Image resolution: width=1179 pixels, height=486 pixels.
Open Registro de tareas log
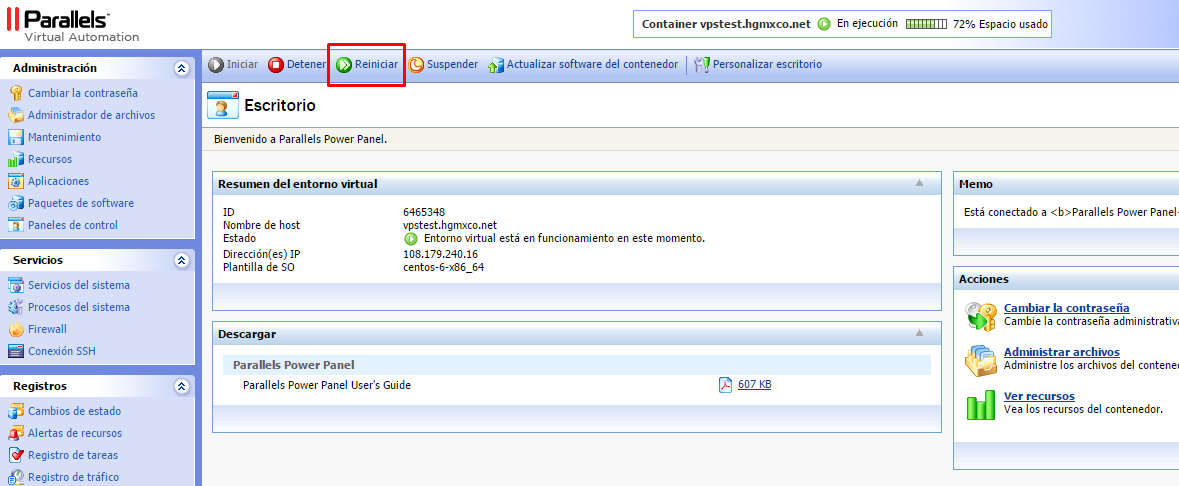point(73,455)
